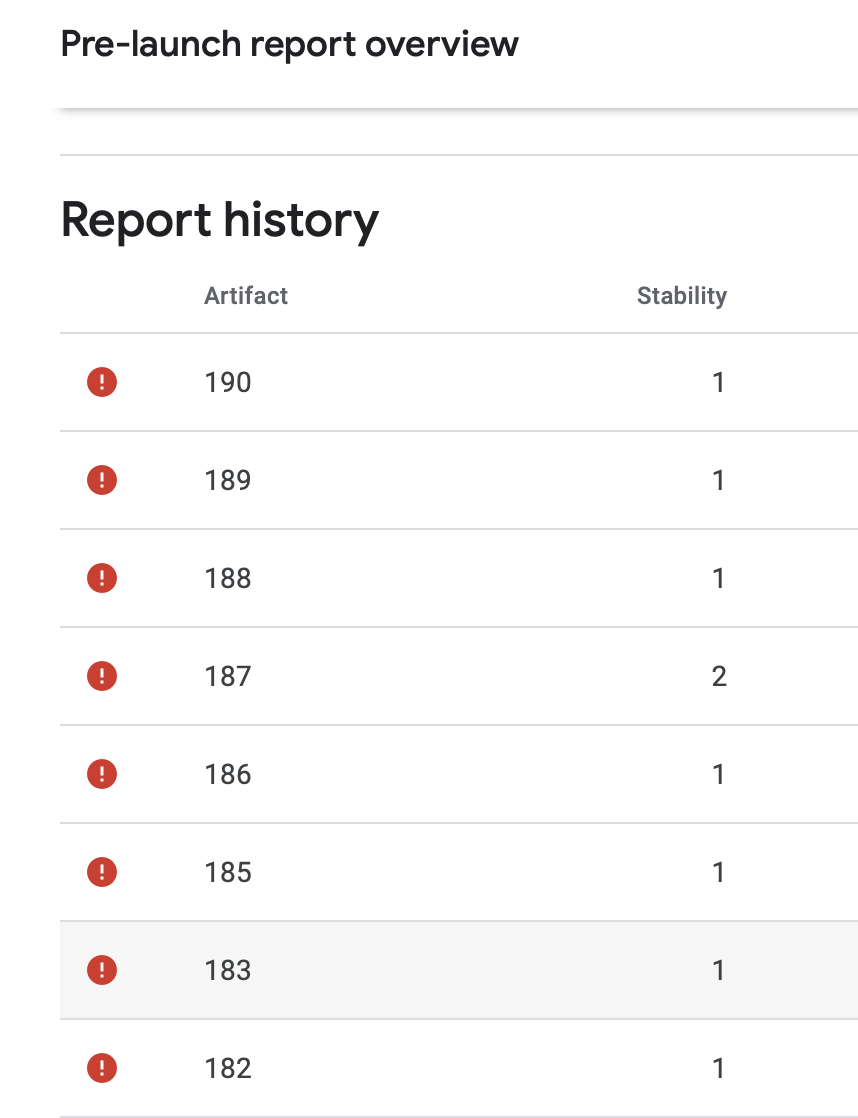Select the highlighted artifact 183 row
The image size is (858, 1118).
tap(400, 970)
